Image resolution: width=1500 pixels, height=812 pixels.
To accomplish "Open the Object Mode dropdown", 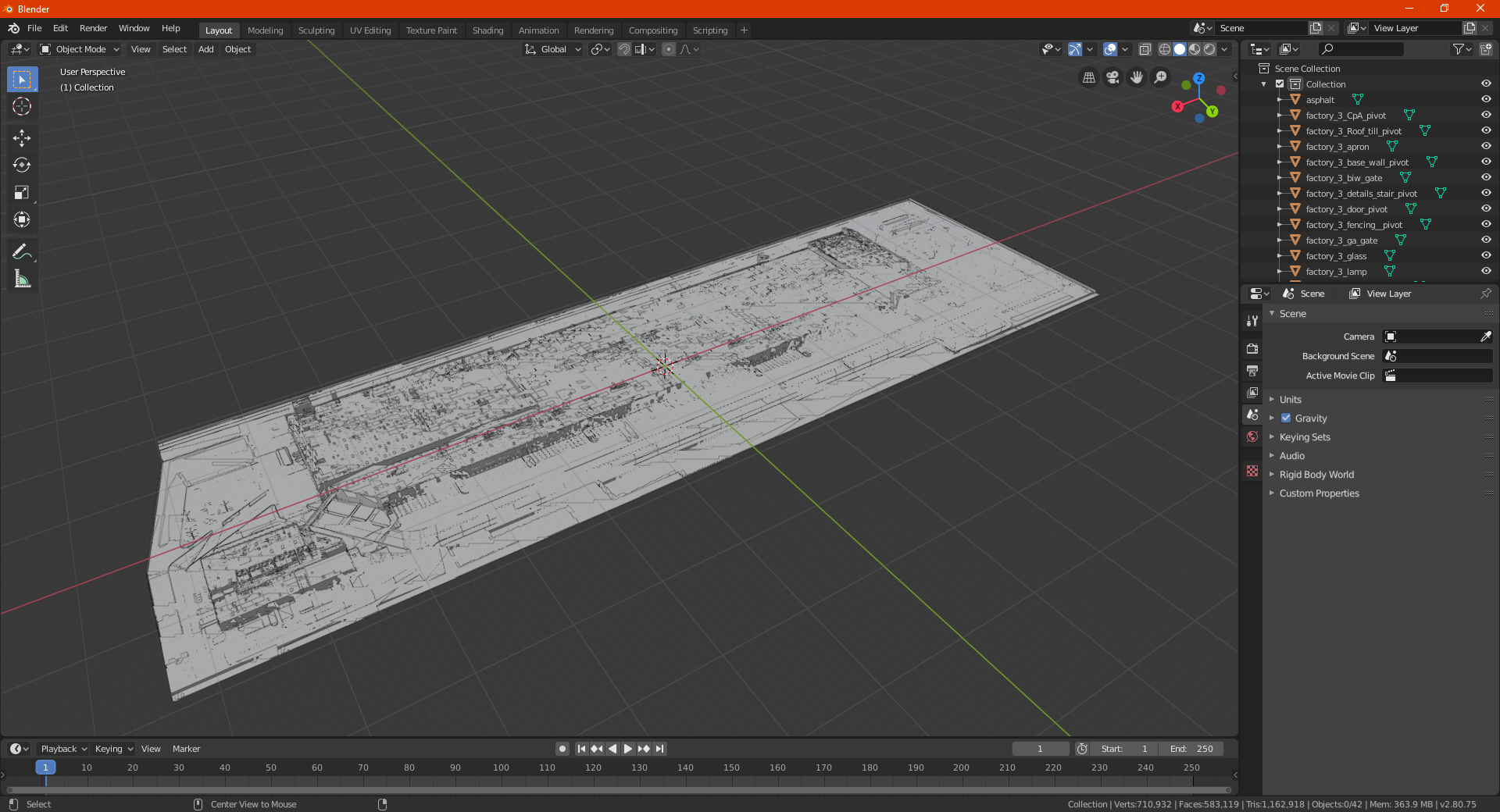I will [x=80, y=49].
